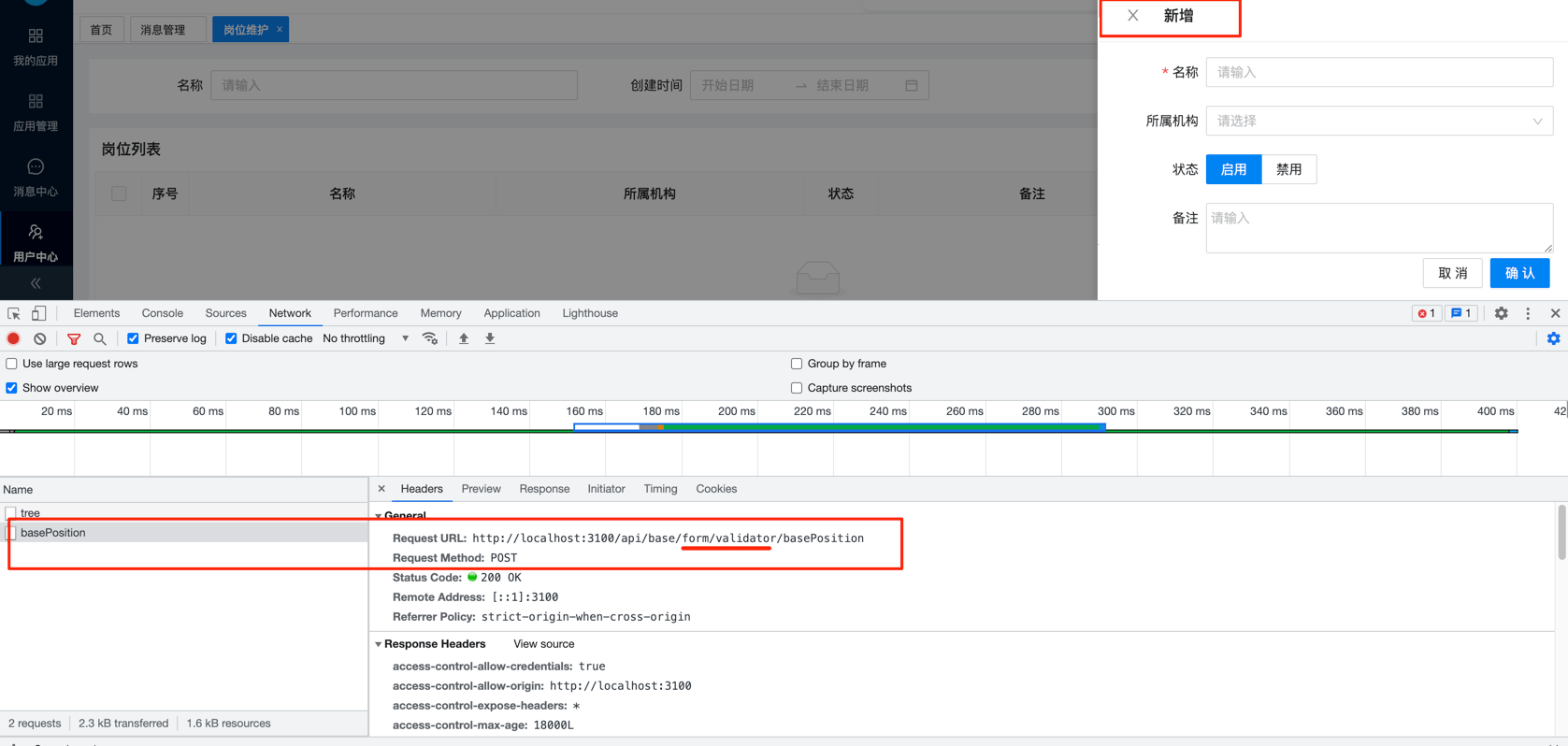This screenshot has width=1568, height=746.
Task: Open the No throttling dropdown
Action: coord(366,338)
